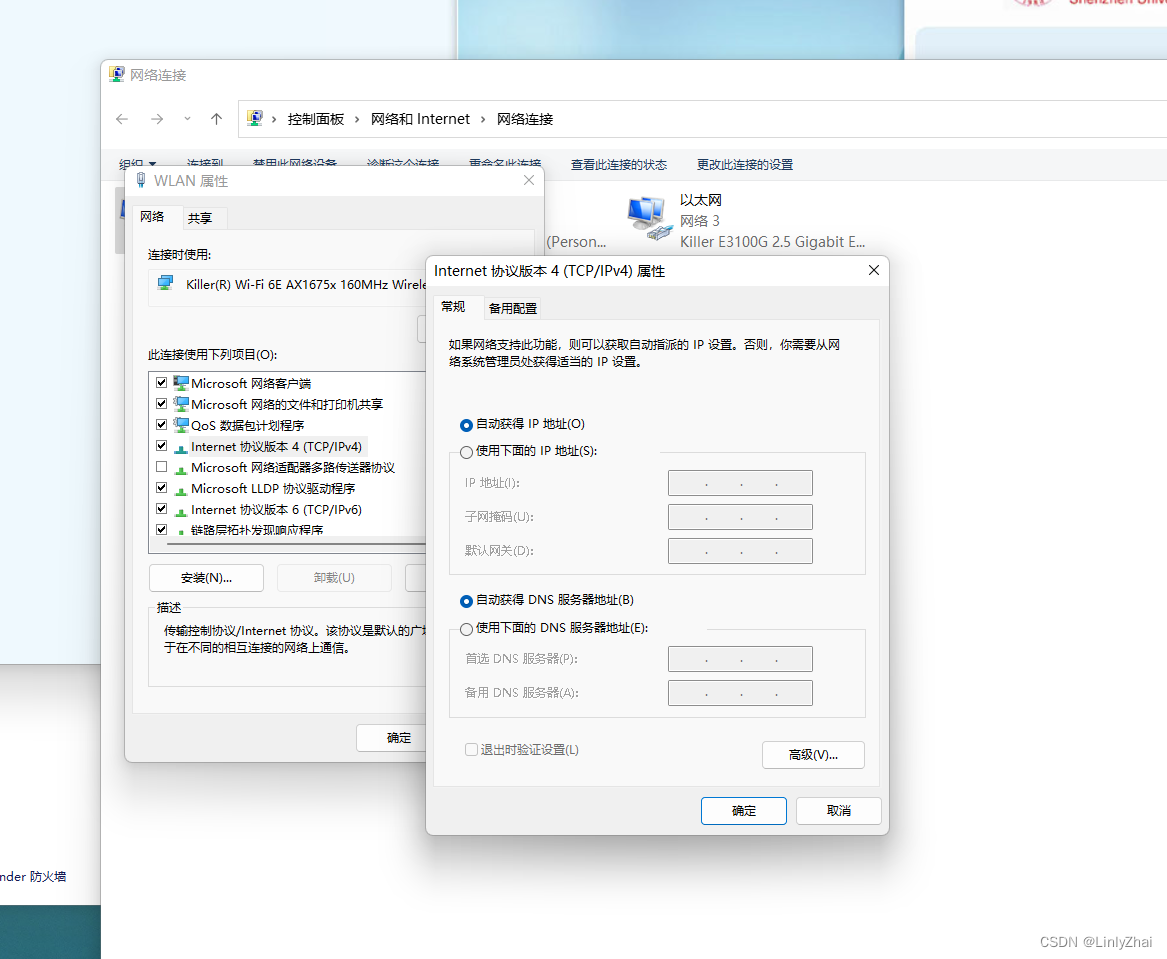The width and height of the screenshot is (1167, 959).
Task: Click 查看此连接的状态 toolbar command
Action: click(x=618, y=164)
